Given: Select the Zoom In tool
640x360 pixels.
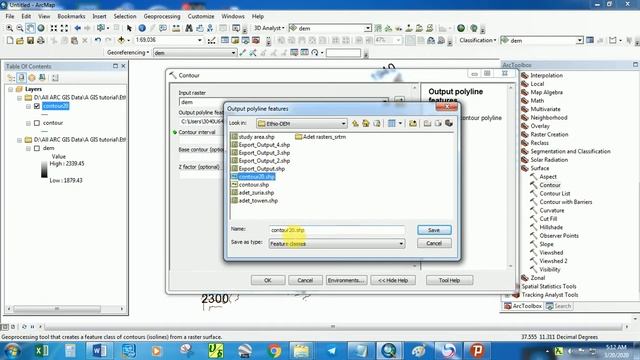Looking at the screenshot, I should point(9,28).
